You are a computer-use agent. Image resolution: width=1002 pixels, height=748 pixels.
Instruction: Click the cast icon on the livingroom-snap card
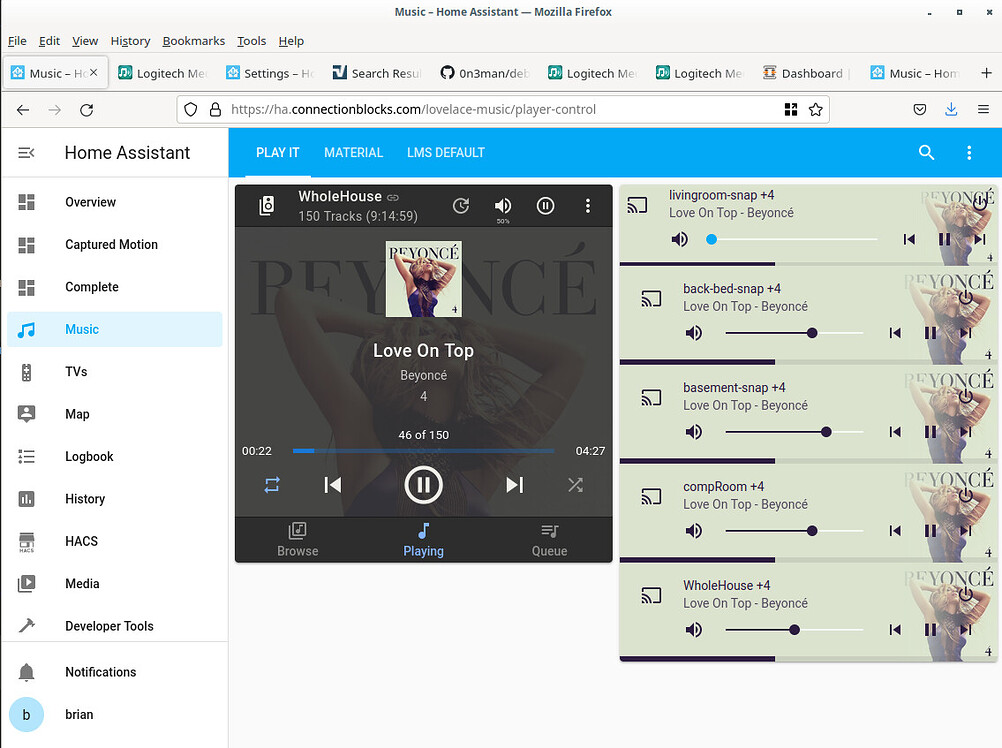(x=651, y=204)
